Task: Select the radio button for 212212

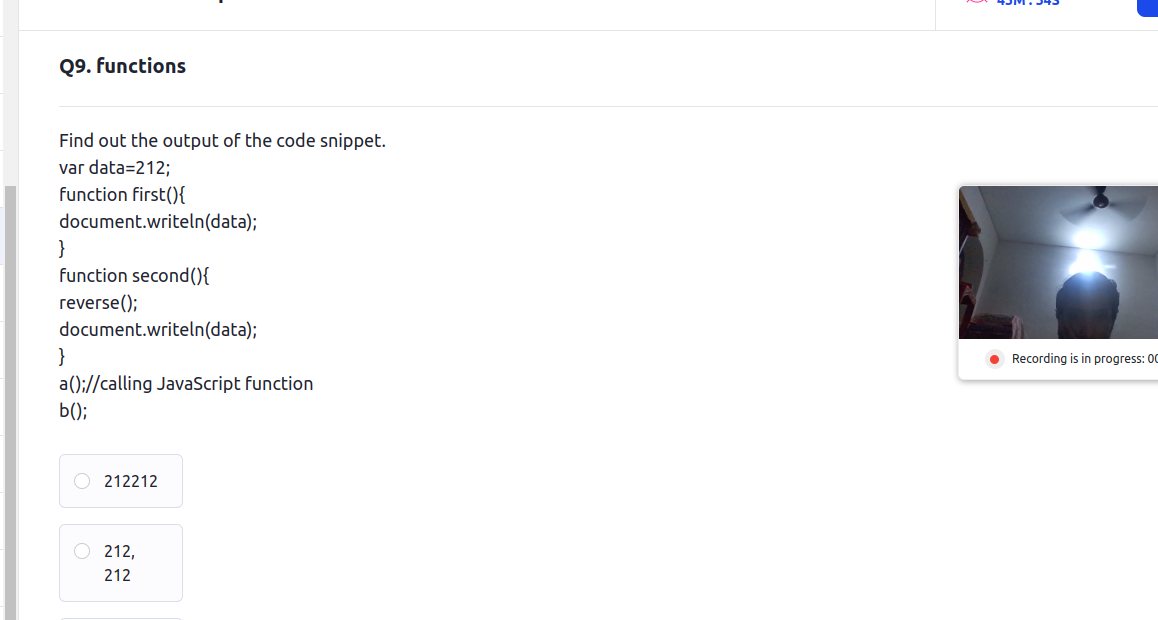Action: point(82,481)
